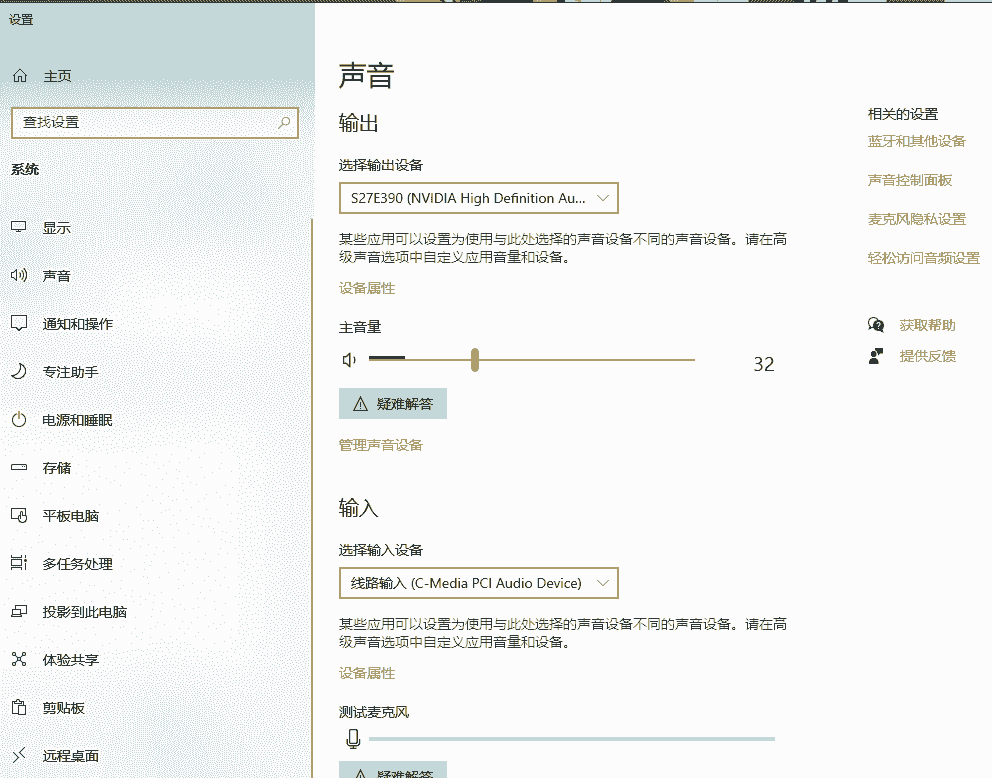Click the volume value 32
This screenshot has width=992, height=778.
764,364
